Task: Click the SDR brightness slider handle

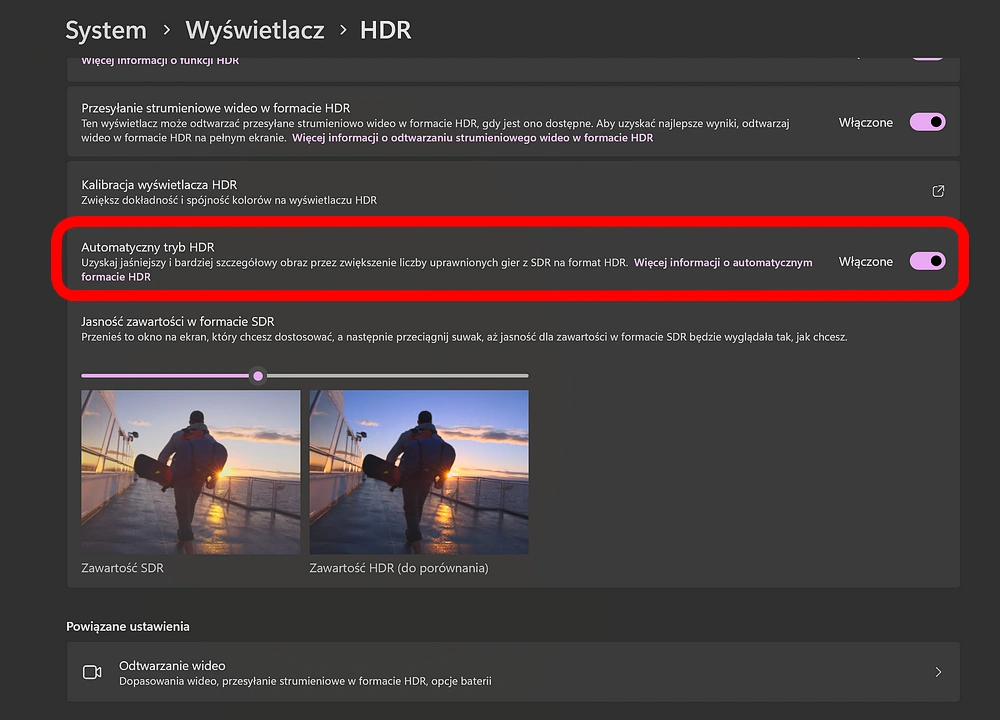Action: click(258, 376)
